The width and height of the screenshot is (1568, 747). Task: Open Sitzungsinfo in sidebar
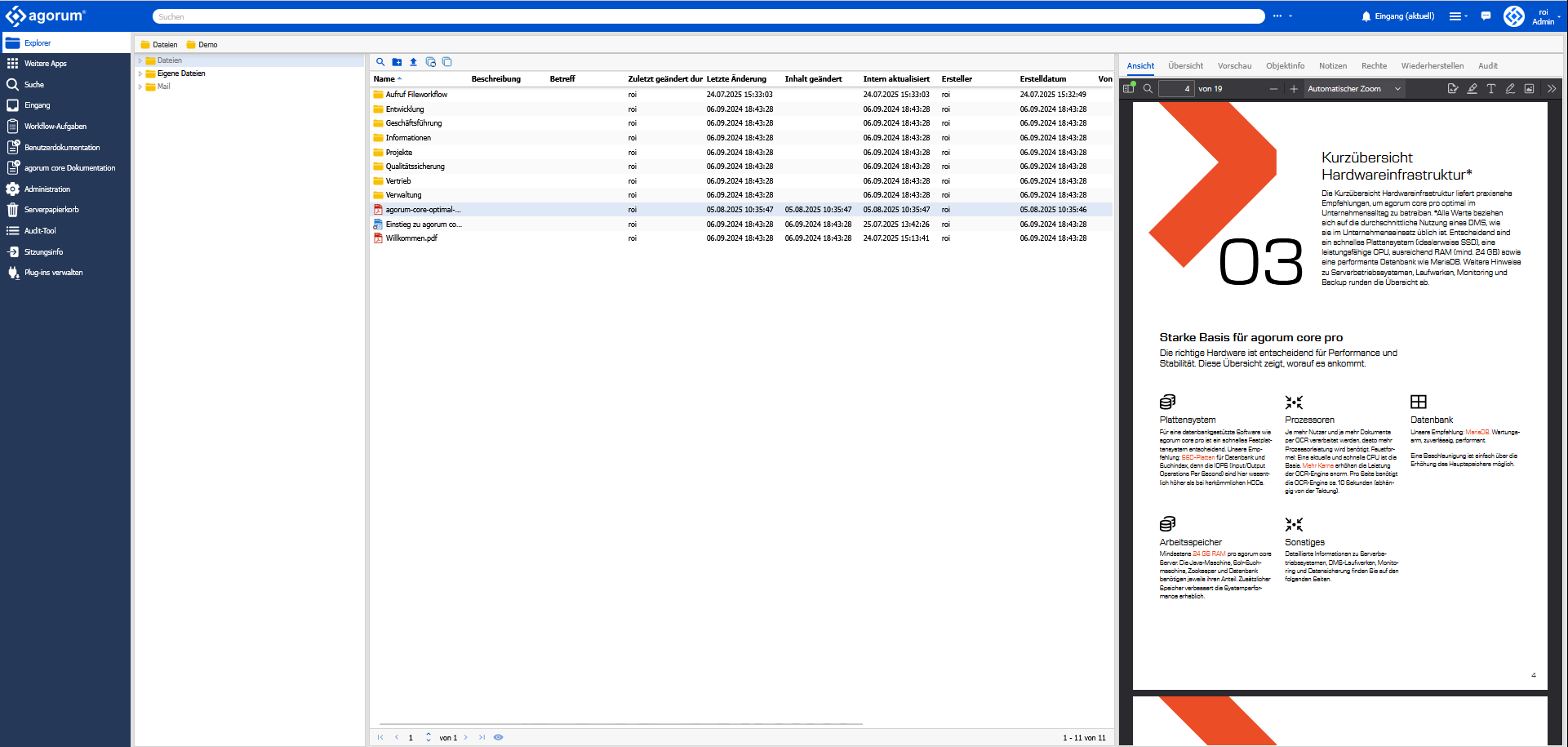65,252
